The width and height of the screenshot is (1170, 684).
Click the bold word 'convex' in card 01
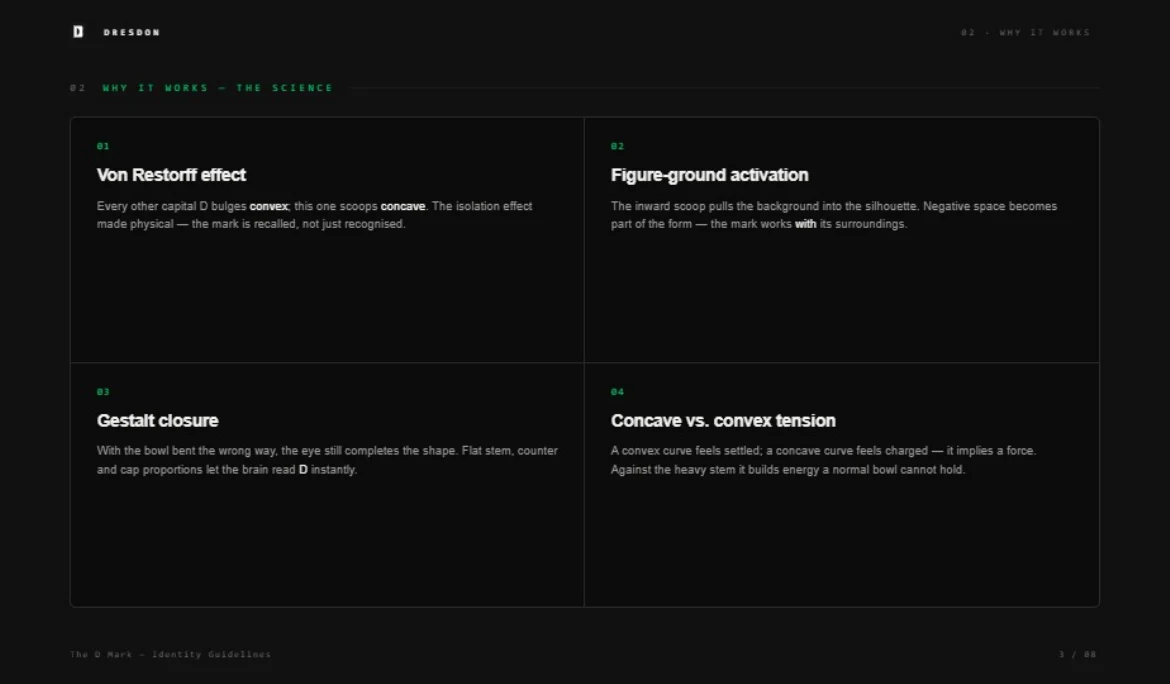[269, 206]
